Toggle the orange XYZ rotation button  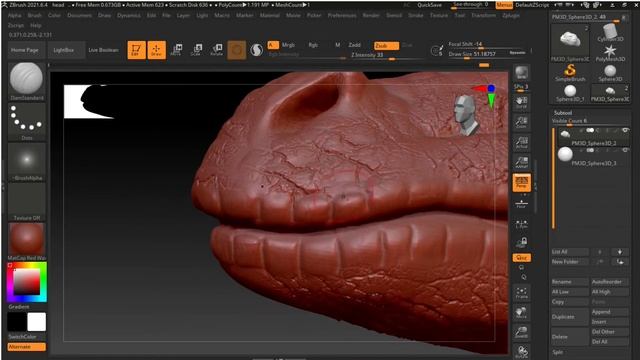tap(521, 258)
